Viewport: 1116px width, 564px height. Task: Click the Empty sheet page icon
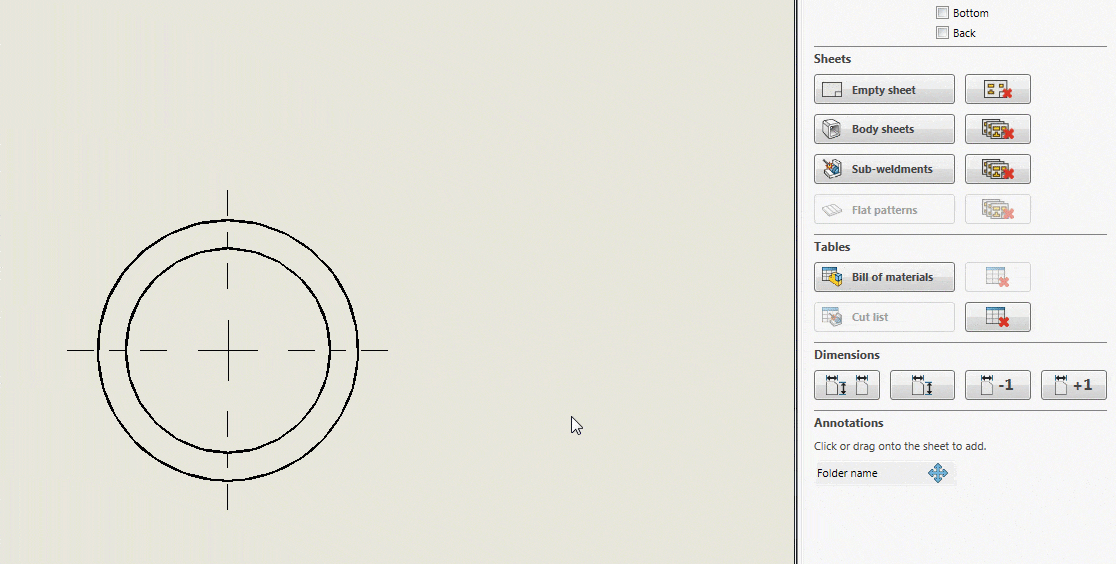pyautogui.click(x=831, y=90)
